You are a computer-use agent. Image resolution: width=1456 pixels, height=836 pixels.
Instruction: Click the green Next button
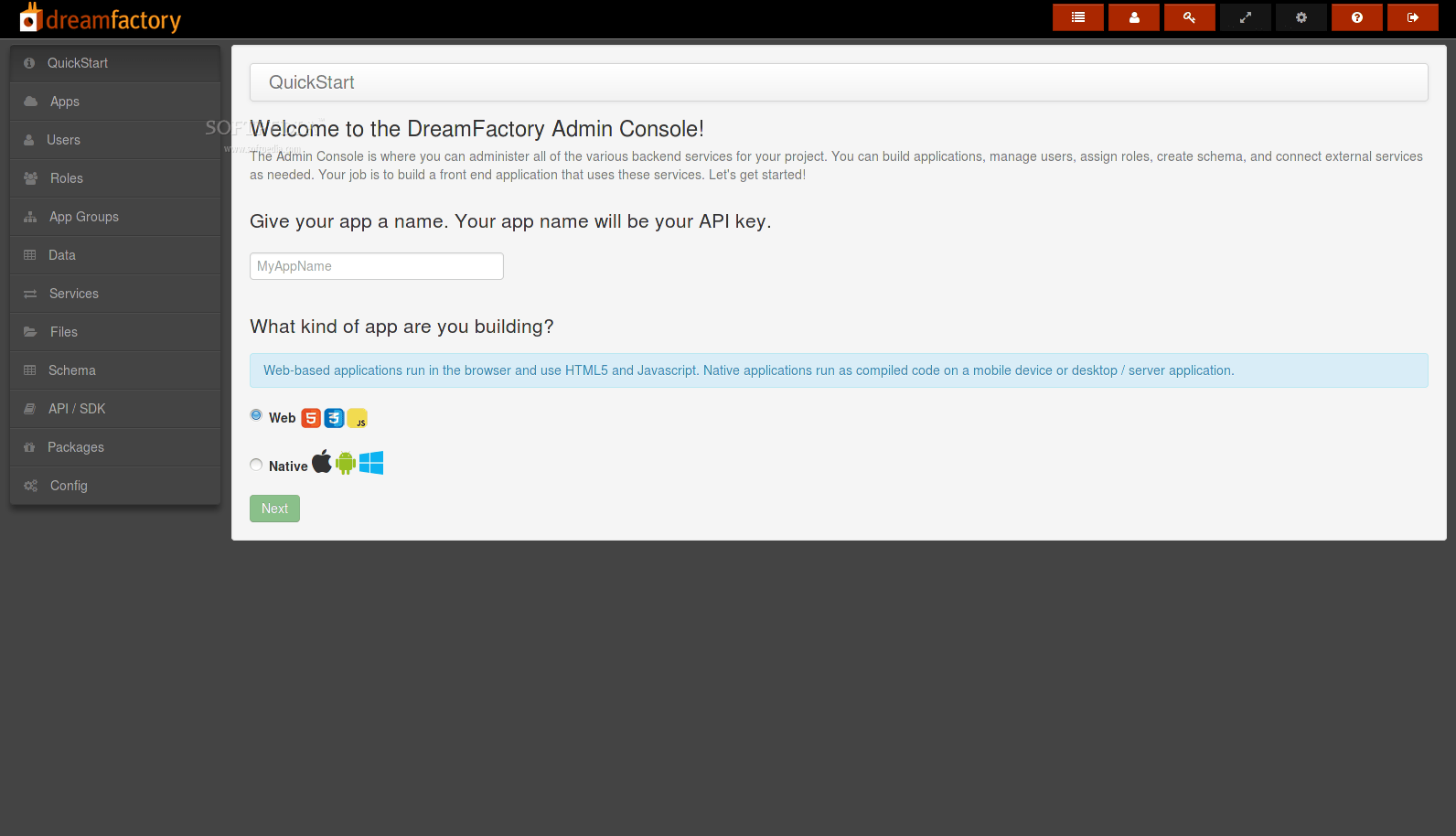tap(274, 509)
